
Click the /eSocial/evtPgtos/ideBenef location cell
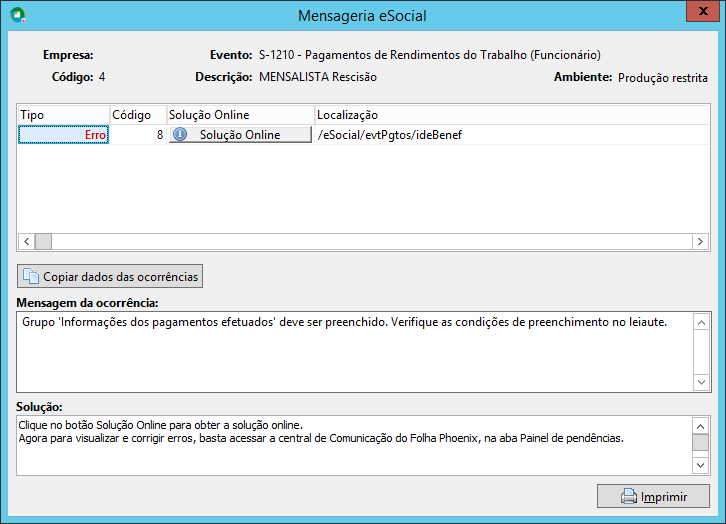[x=512, y=135]
